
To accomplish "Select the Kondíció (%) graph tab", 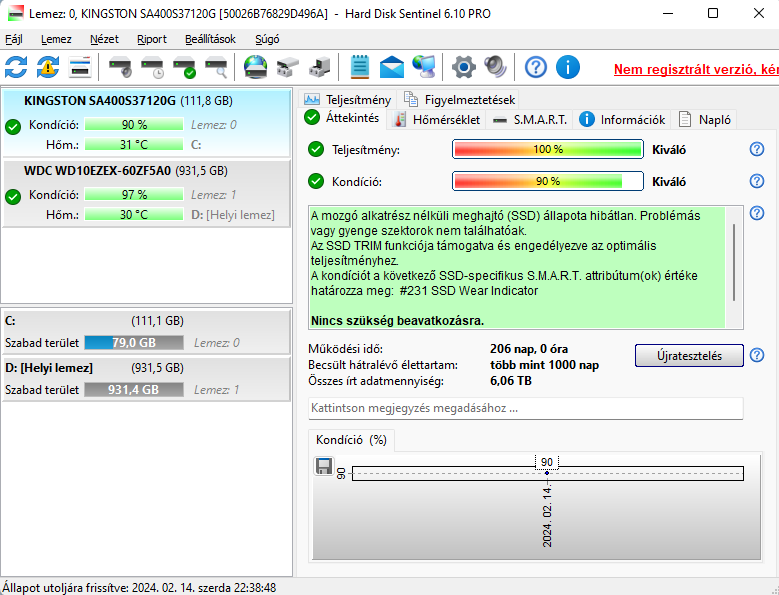I will coord(351,440).
